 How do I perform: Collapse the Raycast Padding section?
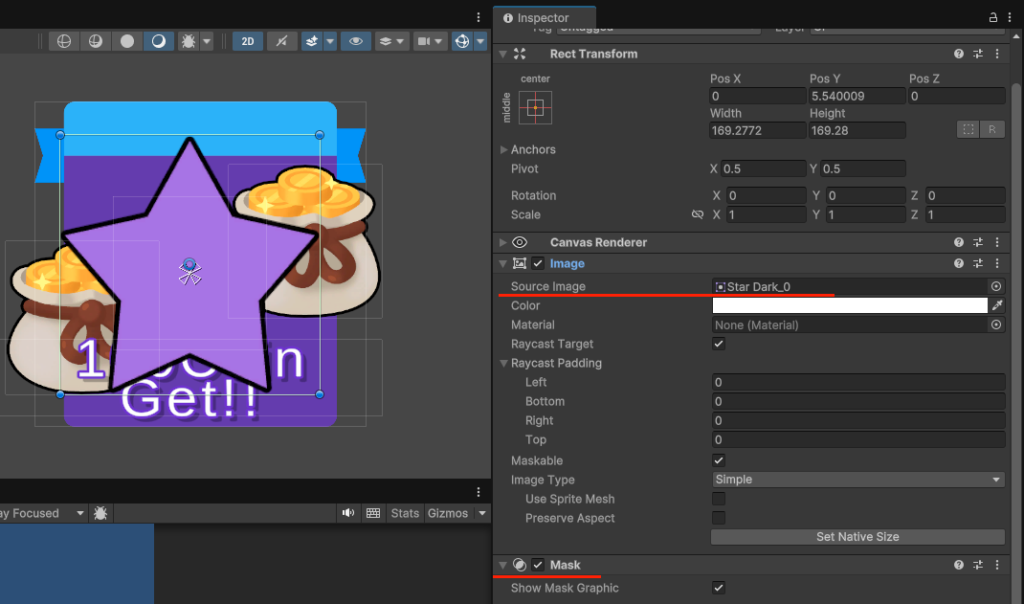[x=504, y=363]
